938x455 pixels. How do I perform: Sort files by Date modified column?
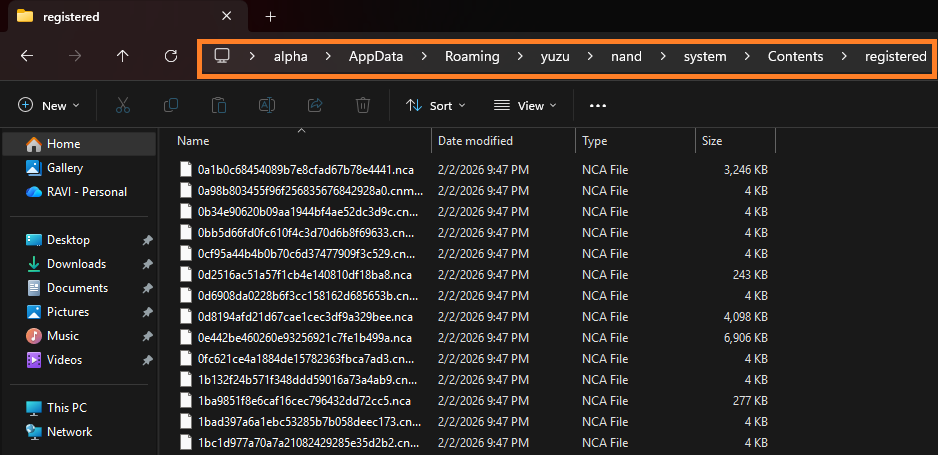[475, 141]
